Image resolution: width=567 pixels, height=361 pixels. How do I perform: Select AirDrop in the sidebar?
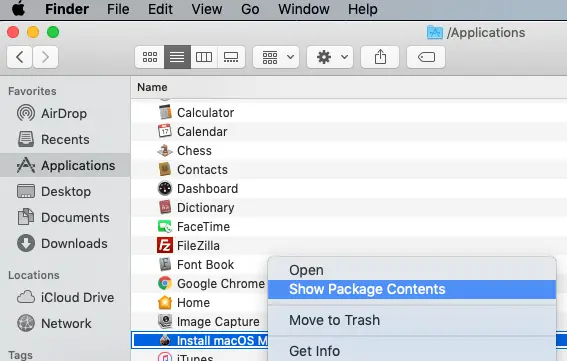point(64,114)
